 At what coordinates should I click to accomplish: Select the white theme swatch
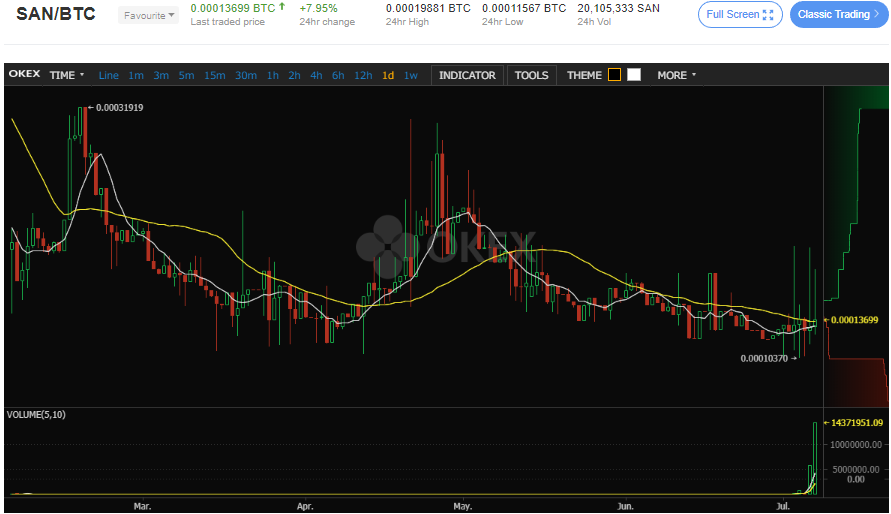coord(634,75)
